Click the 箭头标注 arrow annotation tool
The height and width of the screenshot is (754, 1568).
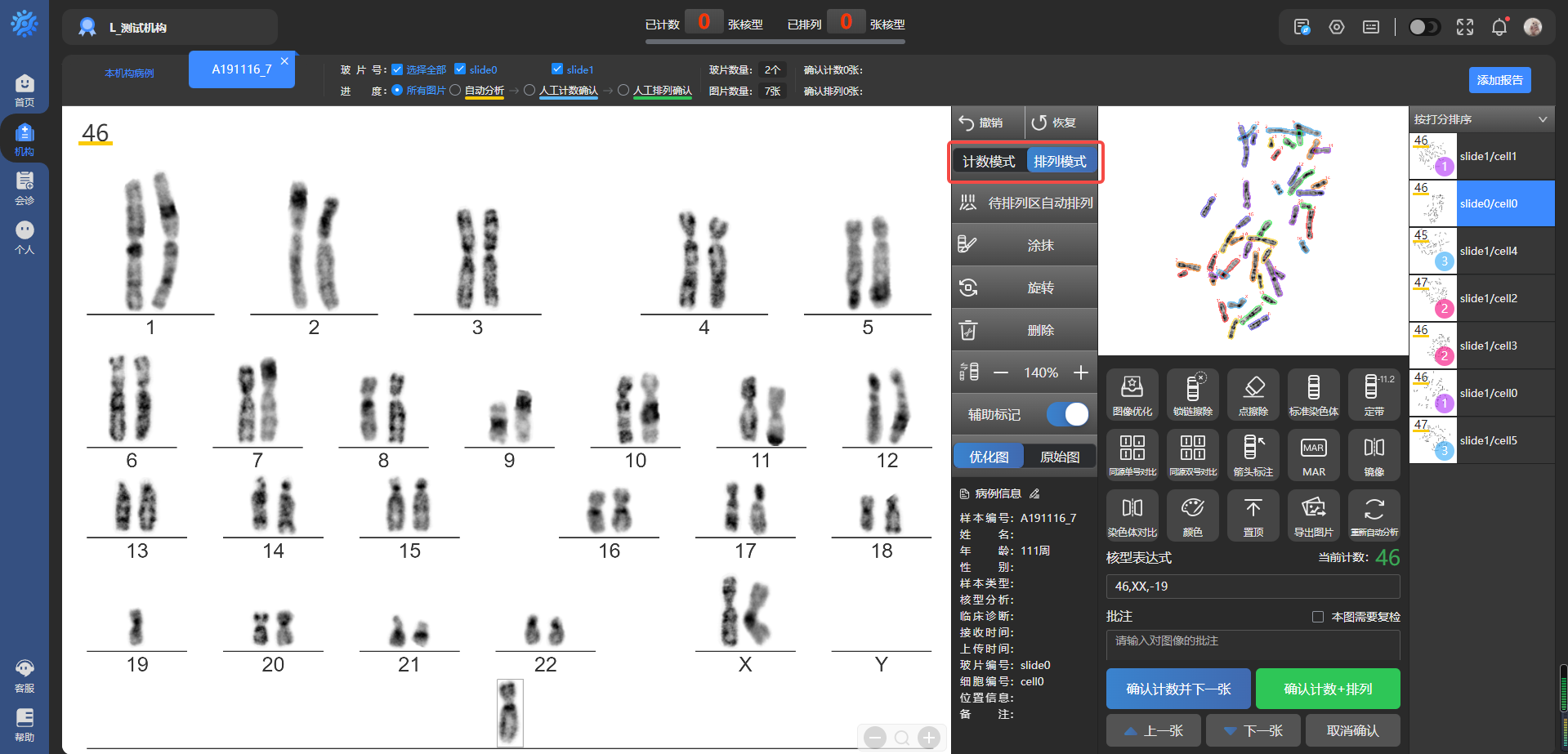tap(1253, 454)
